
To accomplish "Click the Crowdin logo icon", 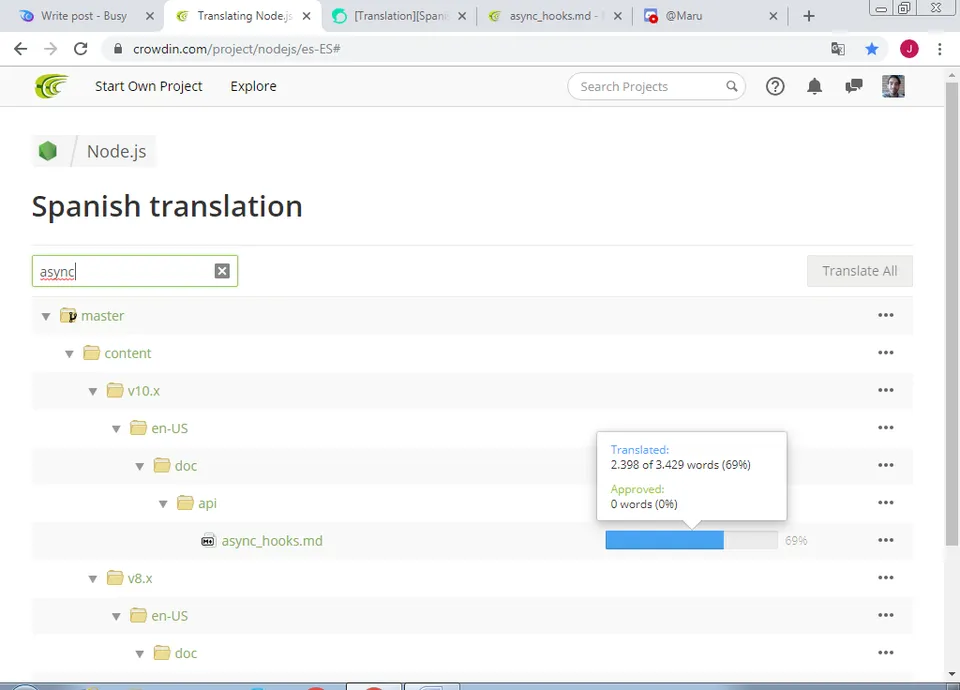I will (x=51, y=86).
